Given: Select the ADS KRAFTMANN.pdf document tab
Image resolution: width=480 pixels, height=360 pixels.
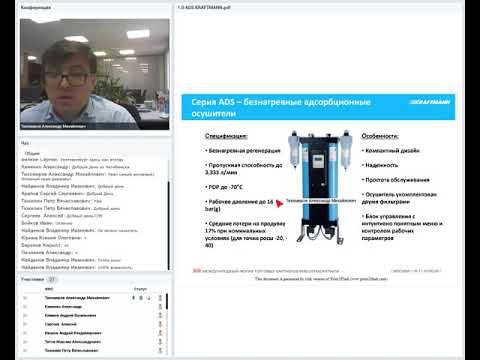Looking at the screenshot, I should (204, 7).
